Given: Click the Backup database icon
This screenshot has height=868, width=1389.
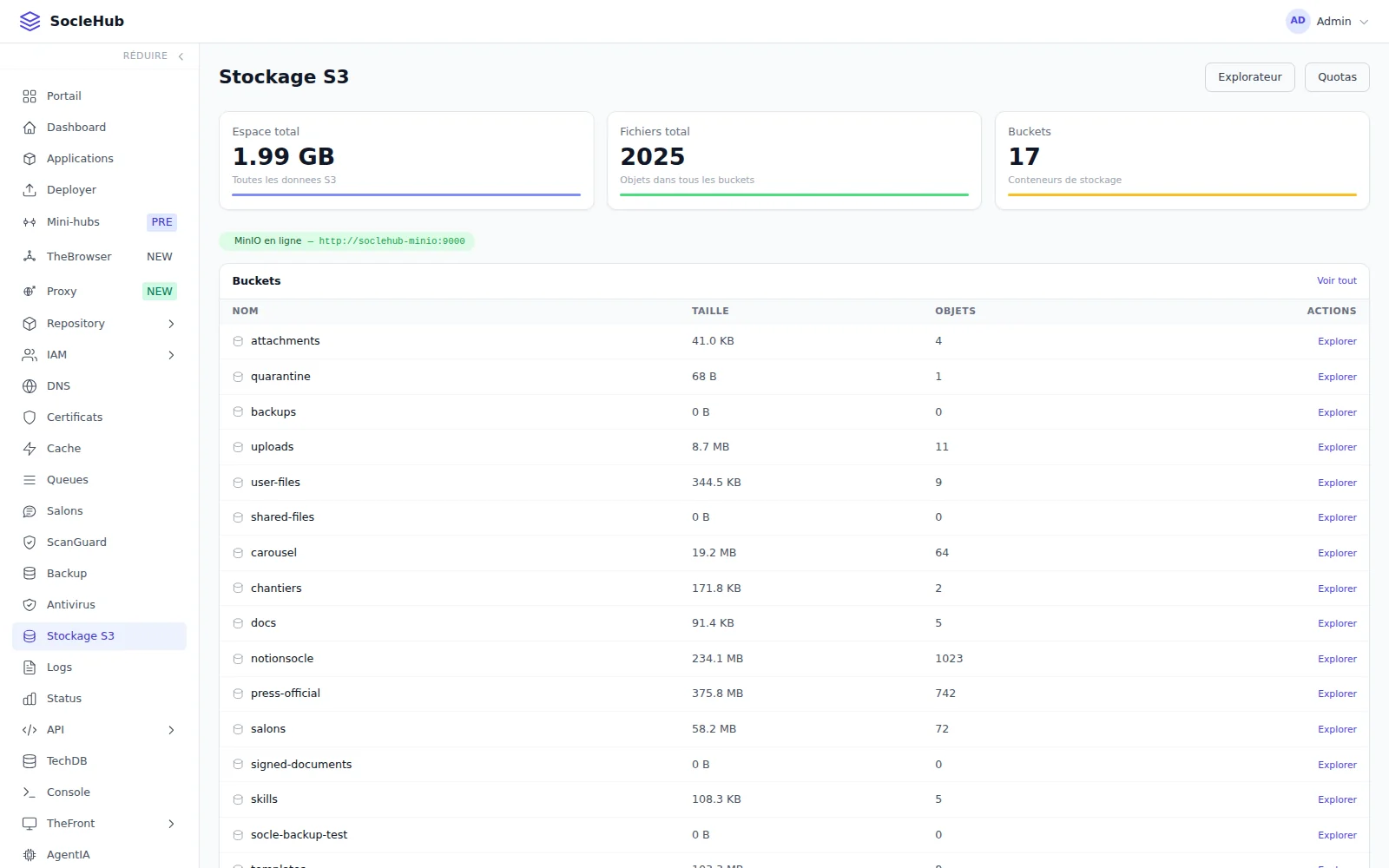Looking at the screenshot, I should [x=30, y=574].
